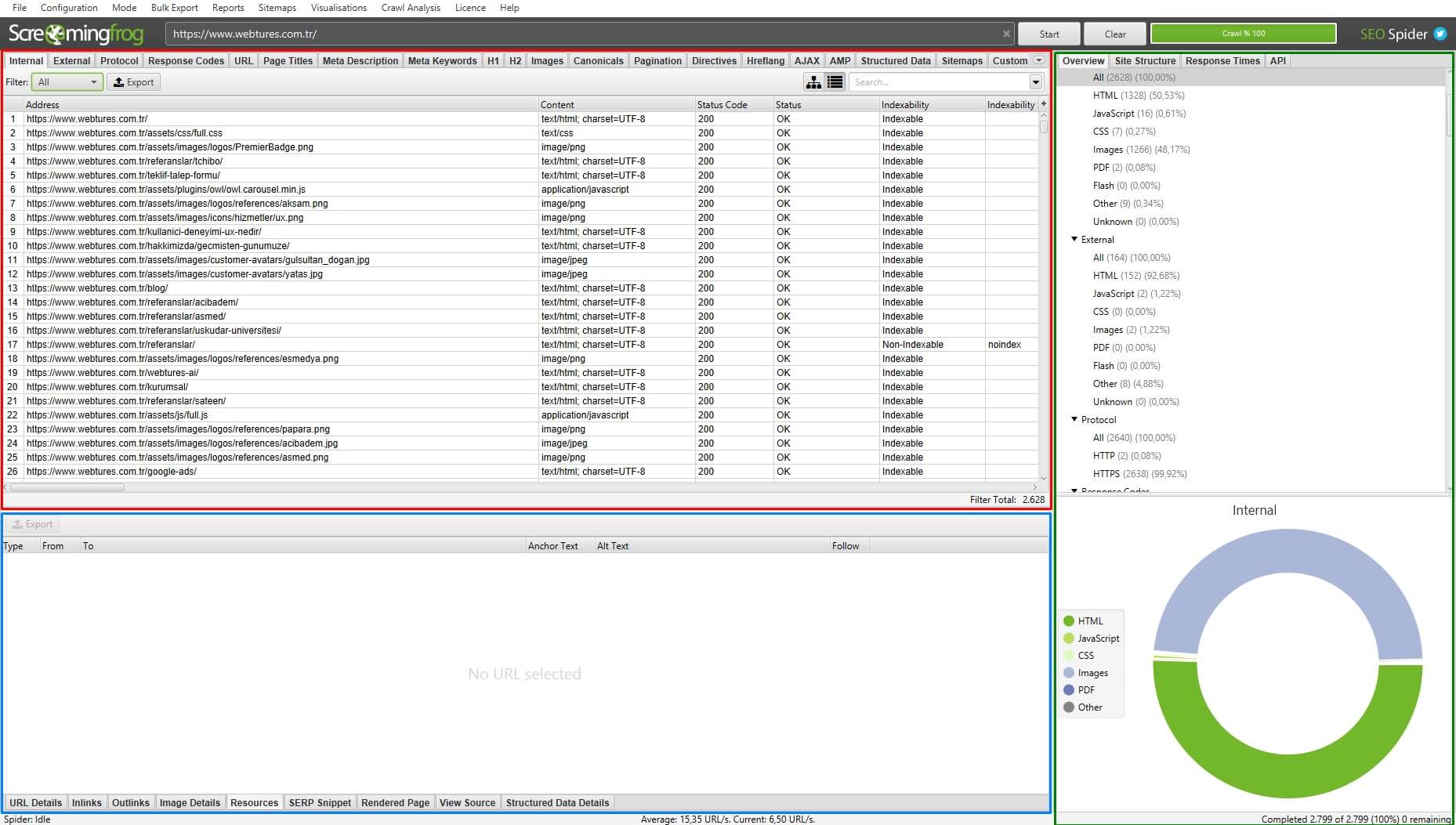The image size is (1456, 825).
Task: Clear the URL with the x icon
Action: coord(1006,34)
